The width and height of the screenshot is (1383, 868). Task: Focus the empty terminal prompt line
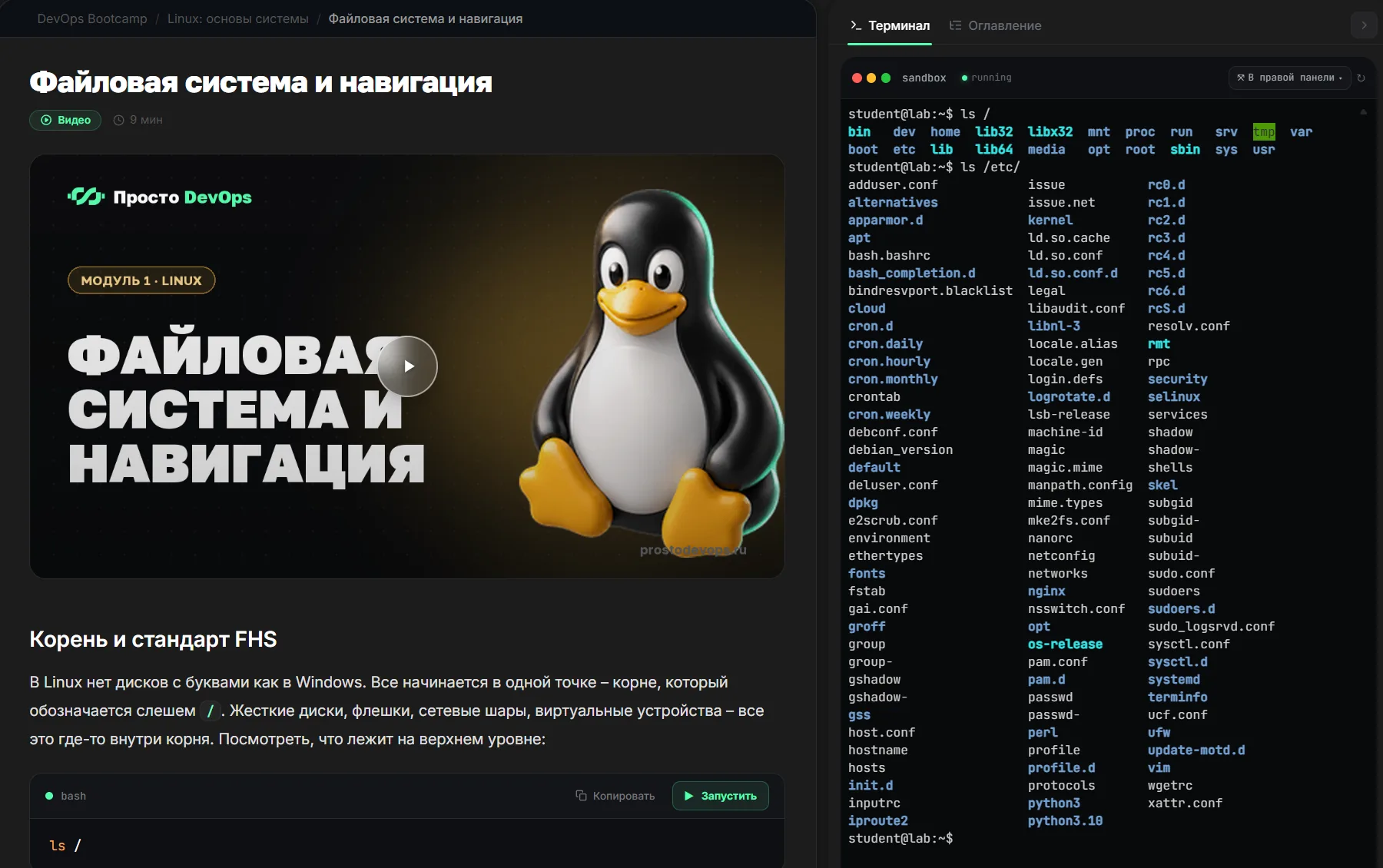pyautogui.click(x=900, y=839)
